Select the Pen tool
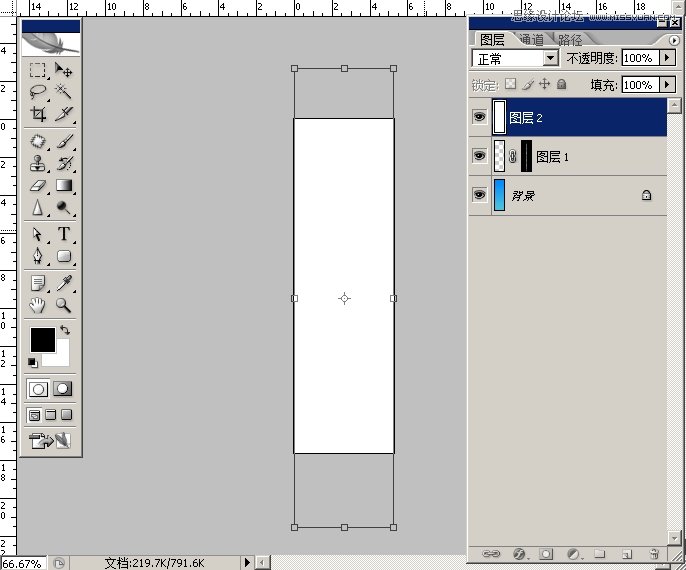Screen dimensions: 686x570 click(x=38, y=256)
